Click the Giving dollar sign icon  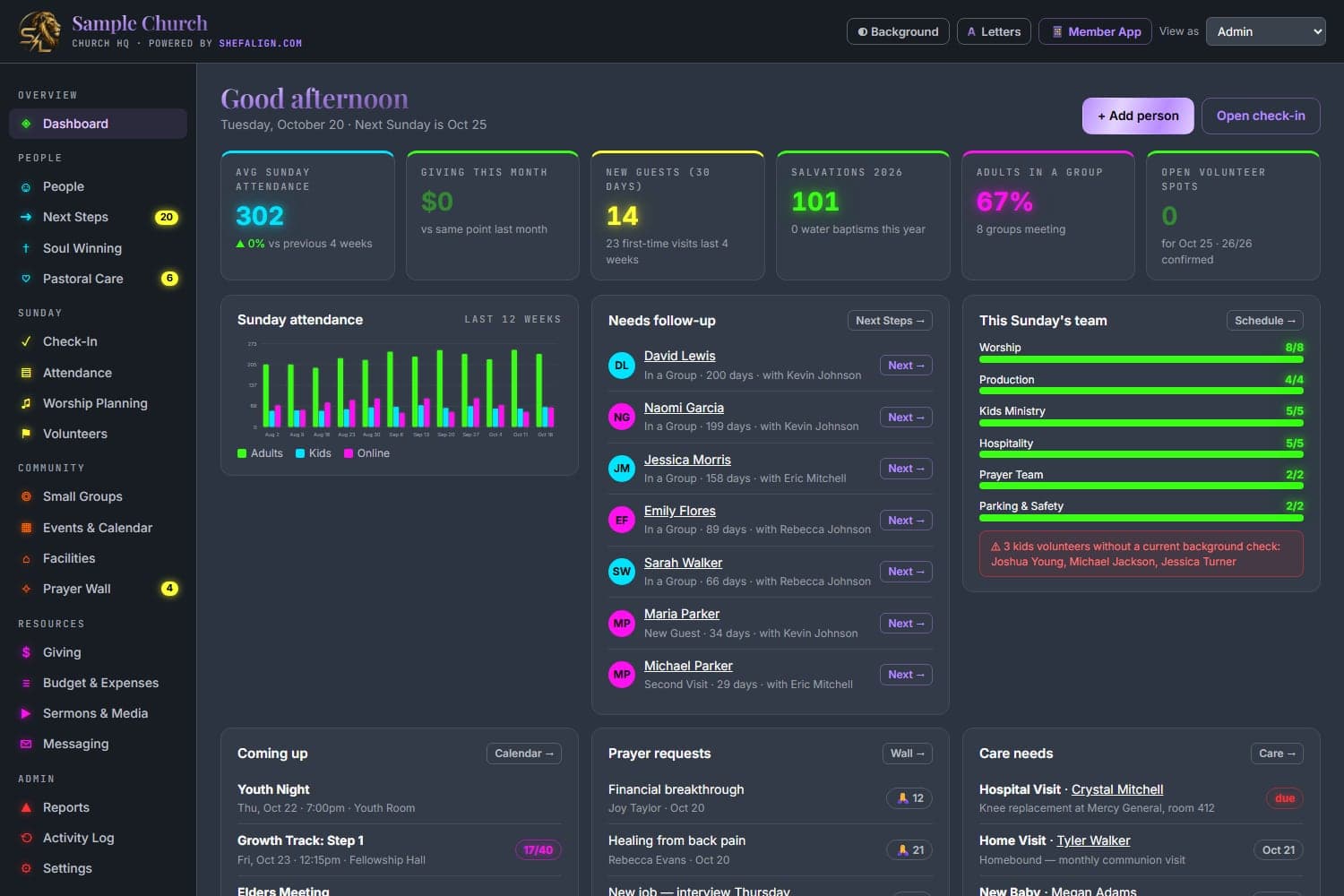(26, 652)
